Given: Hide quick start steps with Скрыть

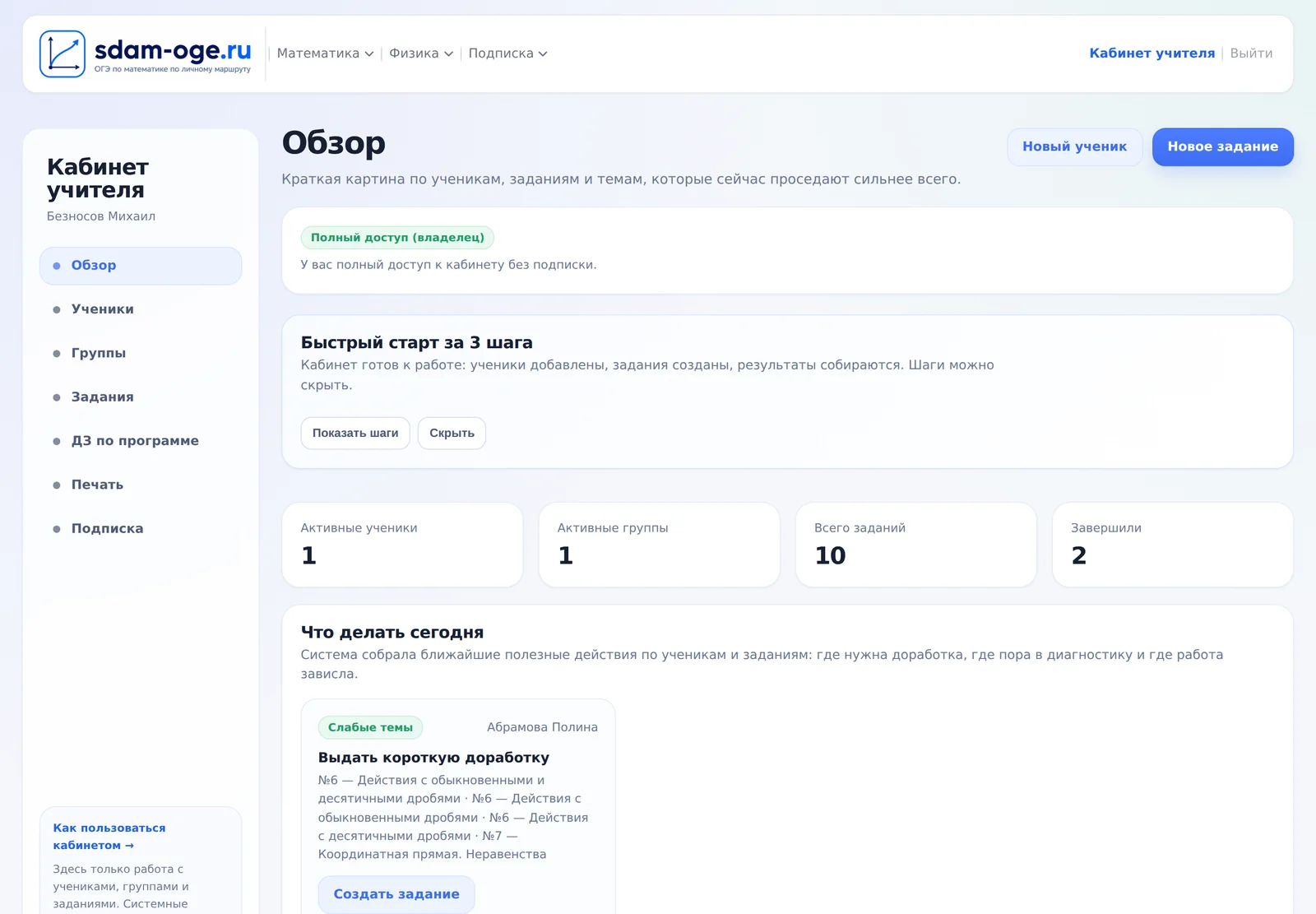Looking at the screenshot, I should pos(452,434).
